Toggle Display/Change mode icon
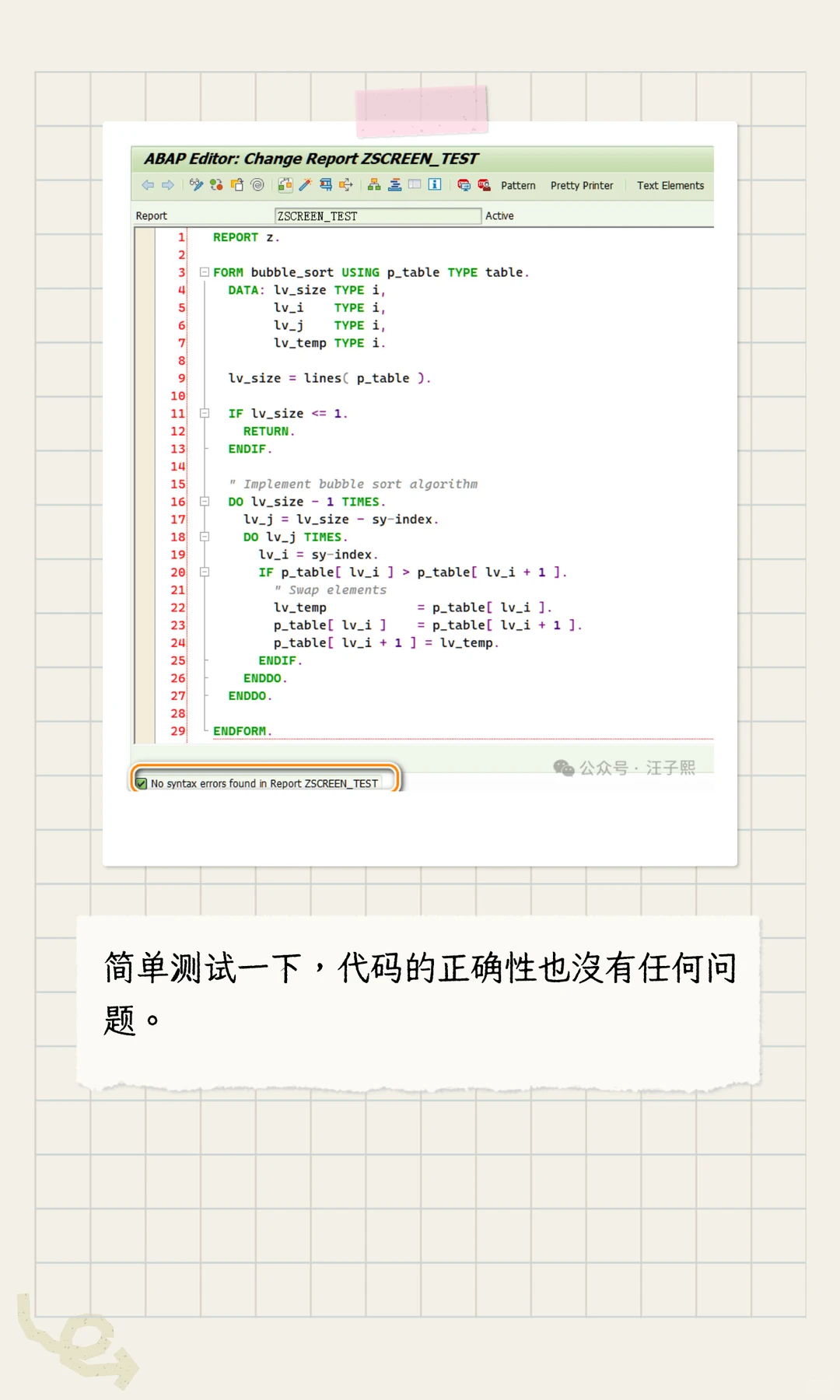The width and height of the screenshot is (840, 1400). [196, 185]
